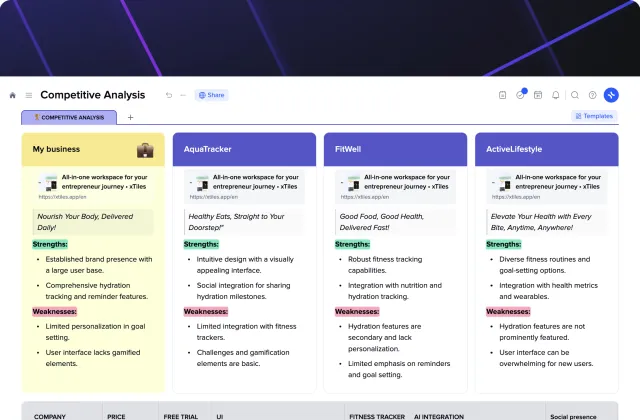Image resolution: width=640 pixels, height=420 pixels.
Task: Click the Share button
Action: 211,95
